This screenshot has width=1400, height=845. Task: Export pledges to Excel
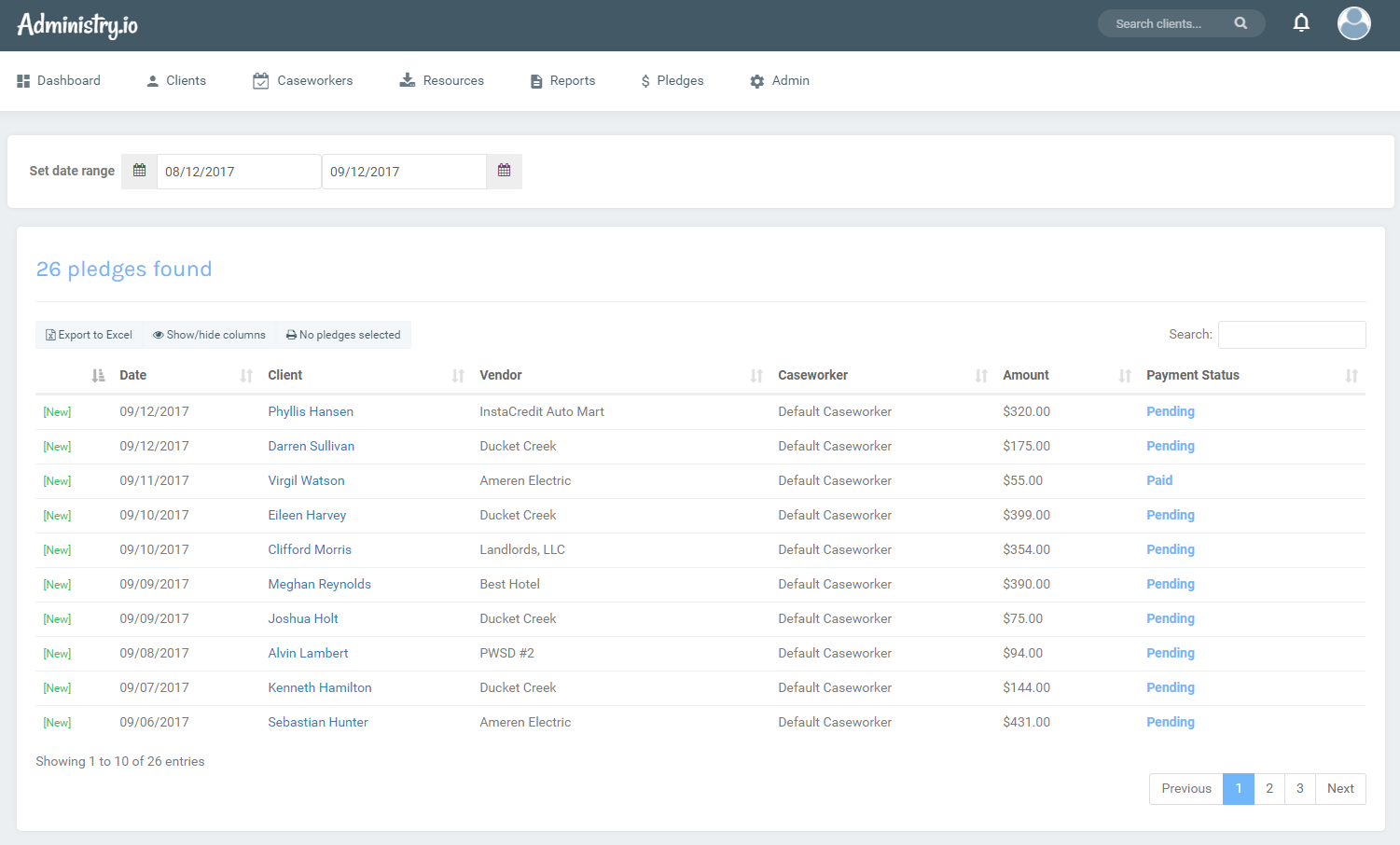point(90,335)
